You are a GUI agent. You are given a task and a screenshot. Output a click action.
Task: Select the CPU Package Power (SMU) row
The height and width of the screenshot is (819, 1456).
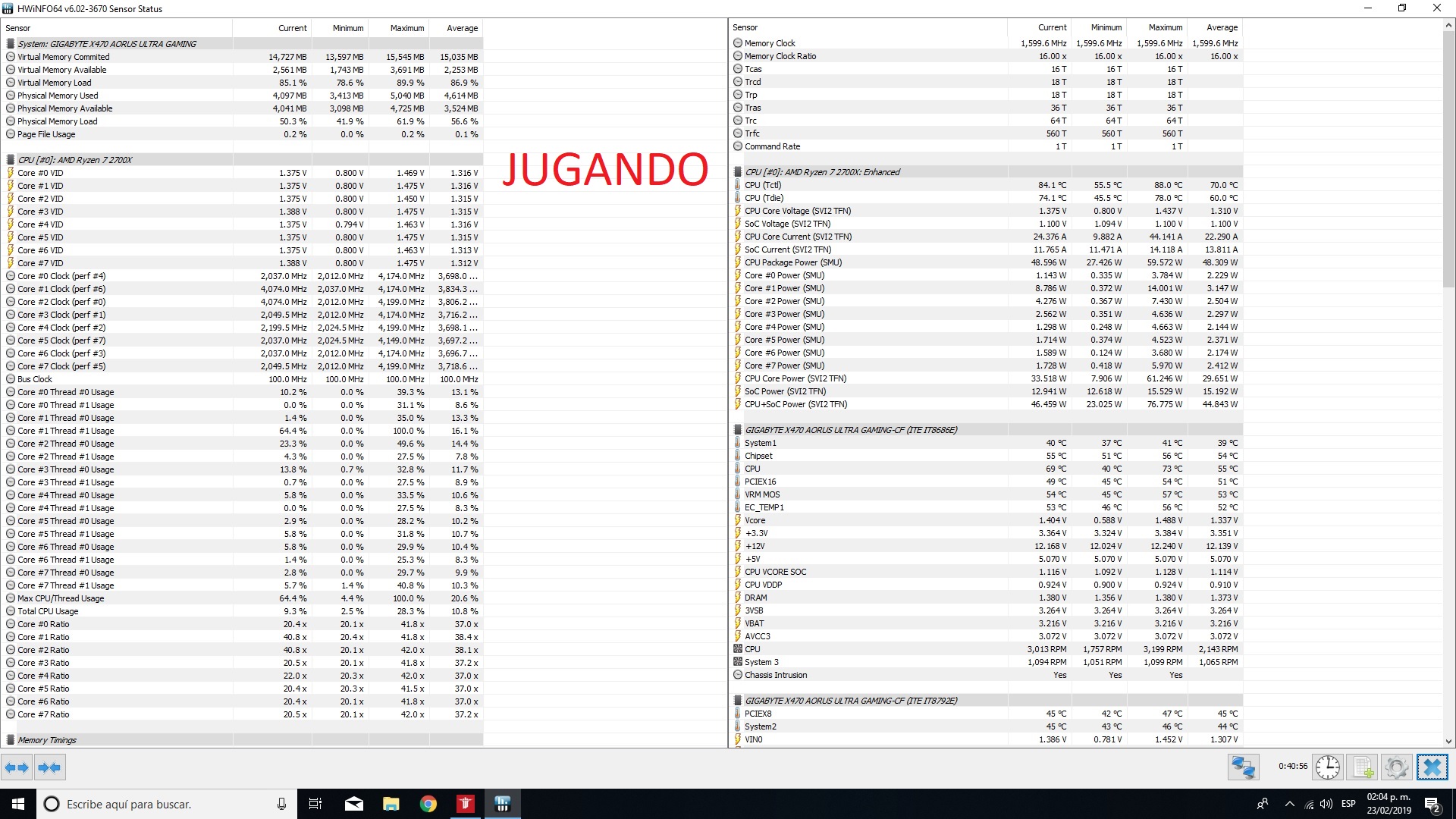[987, 262]
